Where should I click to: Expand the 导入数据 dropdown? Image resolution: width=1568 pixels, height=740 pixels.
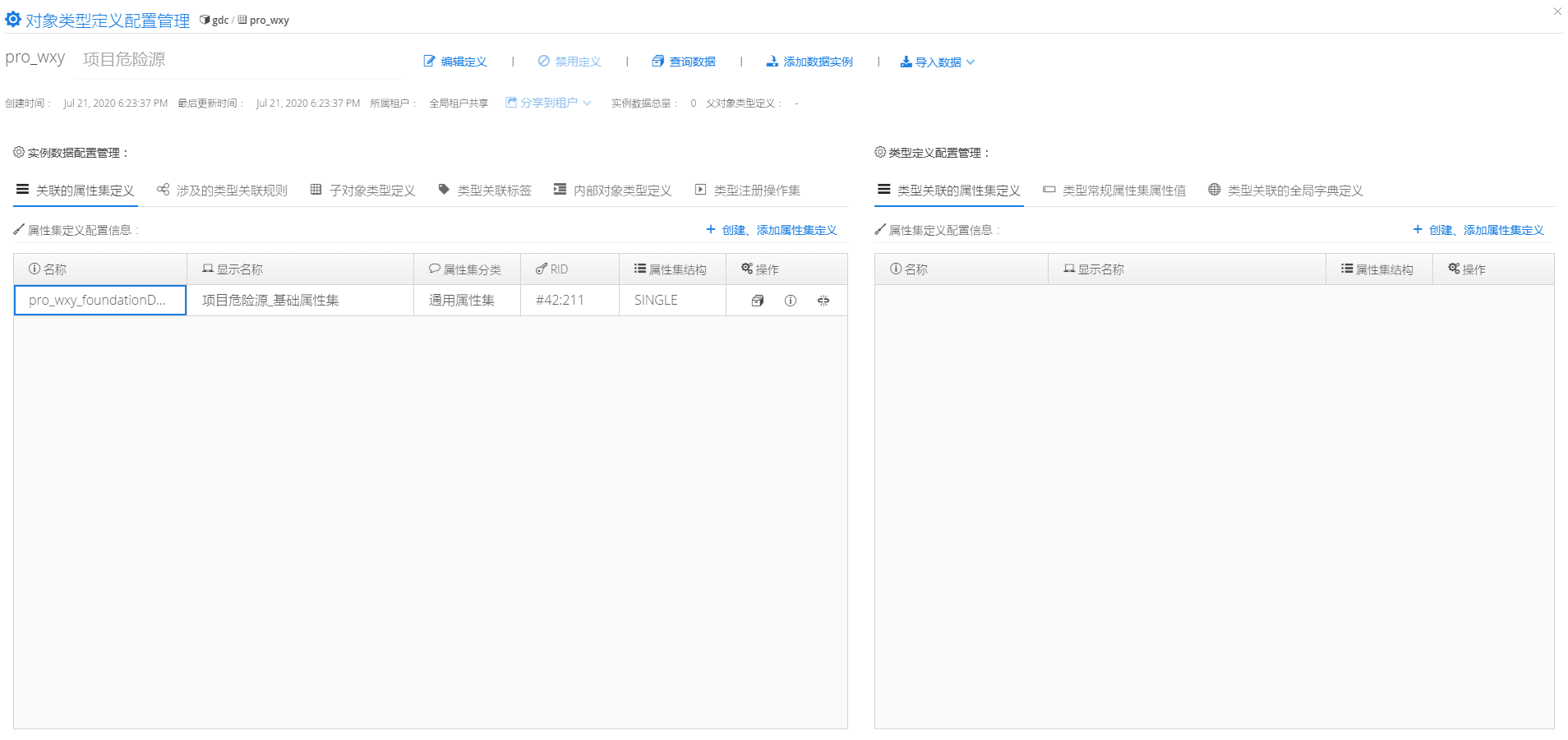pos(938,62)
